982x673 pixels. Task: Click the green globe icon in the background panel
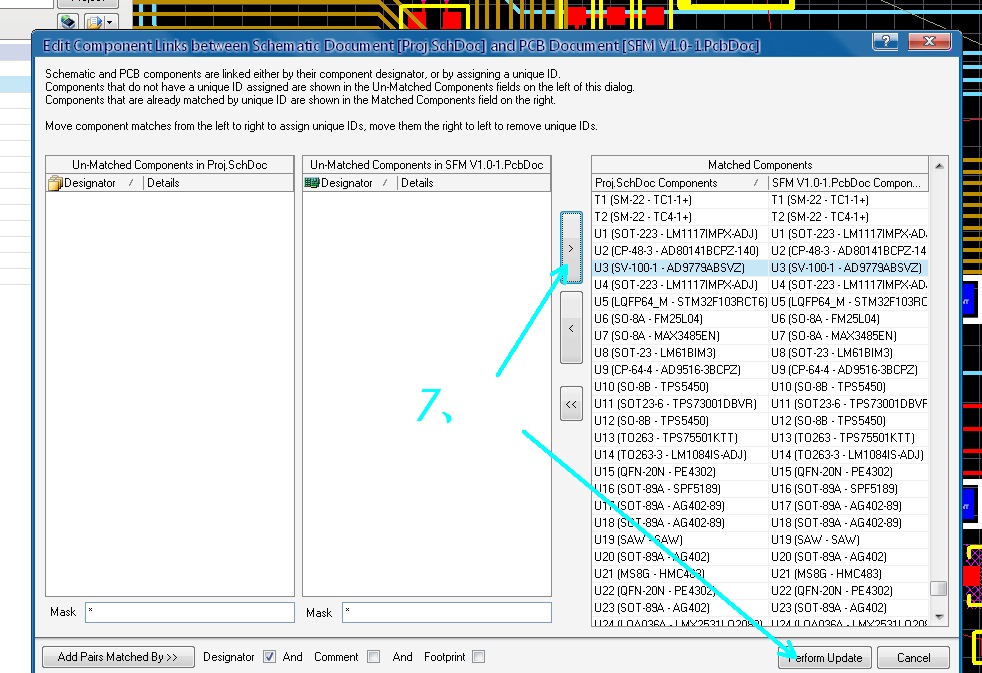68,21
